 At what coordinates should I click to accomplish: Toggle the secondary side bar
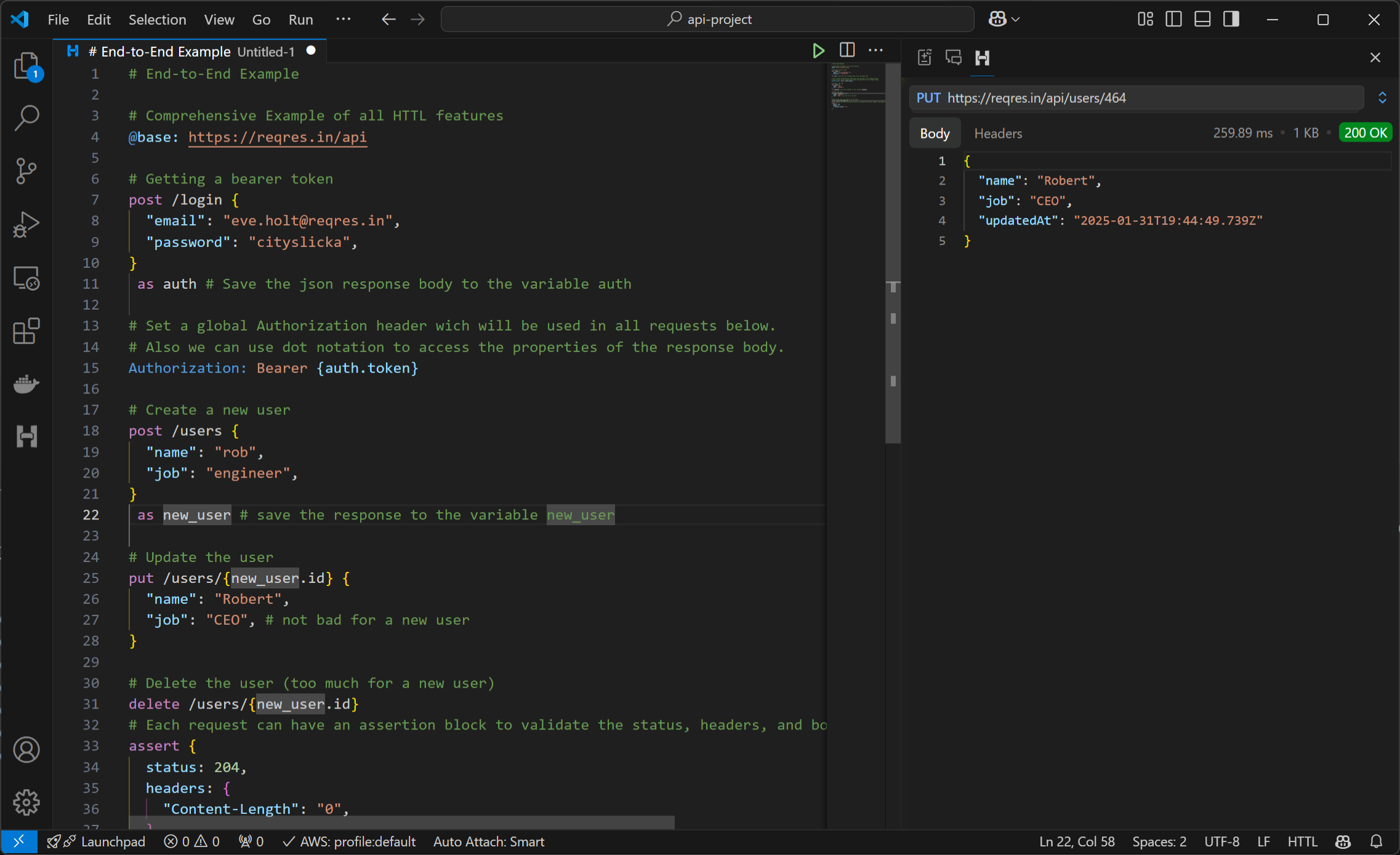[x=1231, y=19]
